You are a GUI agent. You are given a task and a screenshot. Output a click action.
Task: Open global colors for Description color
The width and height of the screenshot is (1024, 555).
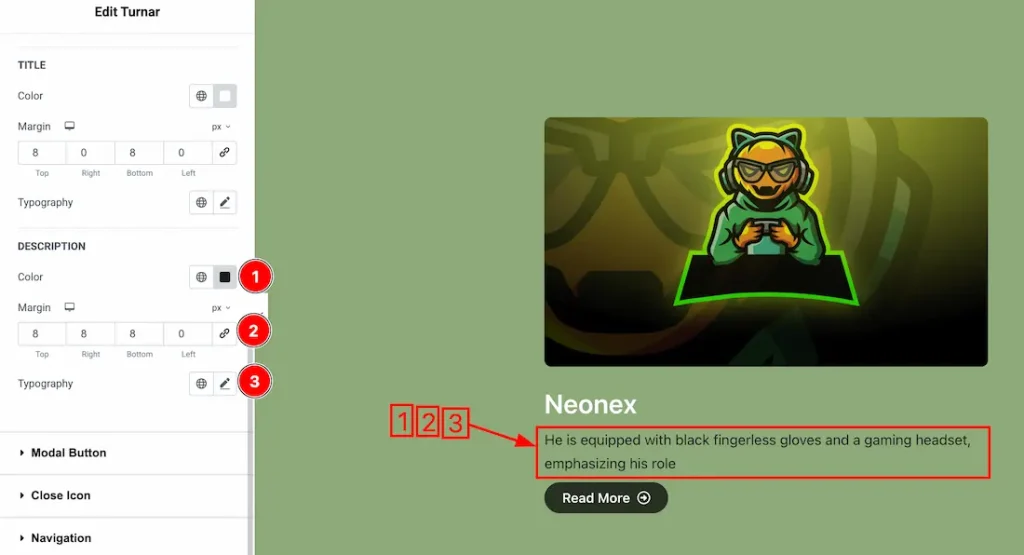point(201,277)
